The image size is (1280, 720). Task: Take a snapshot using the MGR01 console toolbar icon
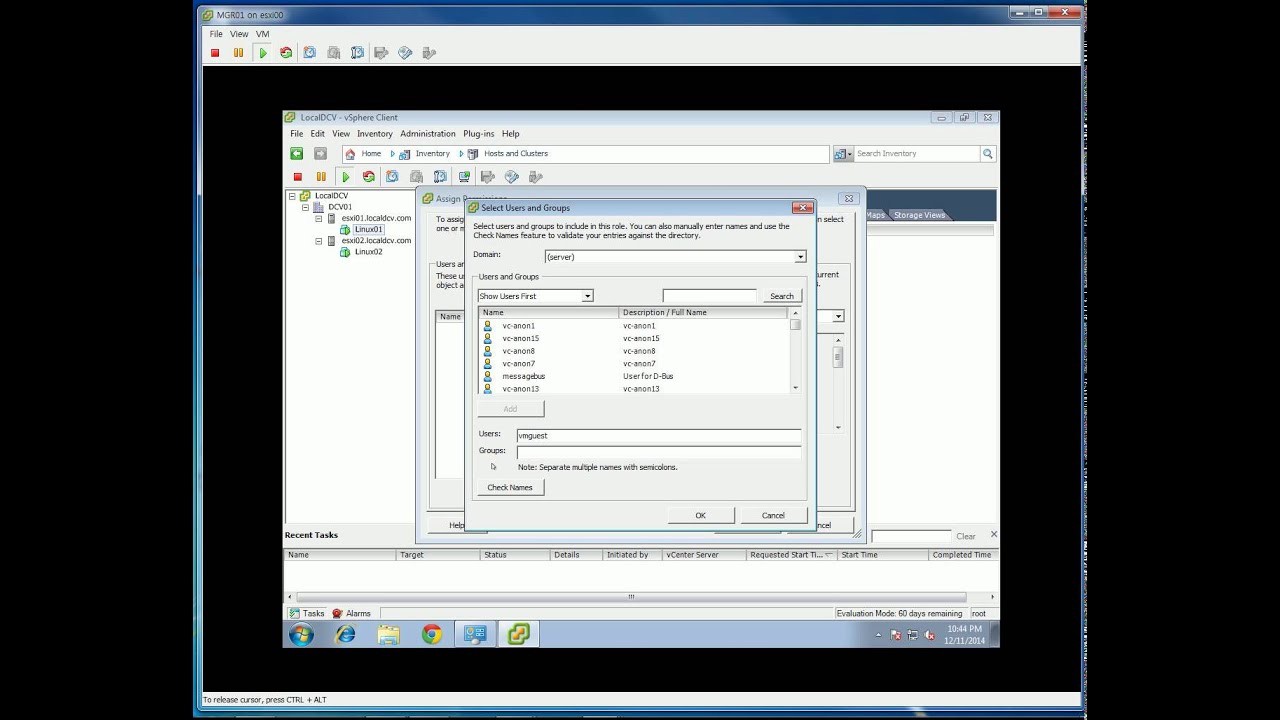point(310,53)
